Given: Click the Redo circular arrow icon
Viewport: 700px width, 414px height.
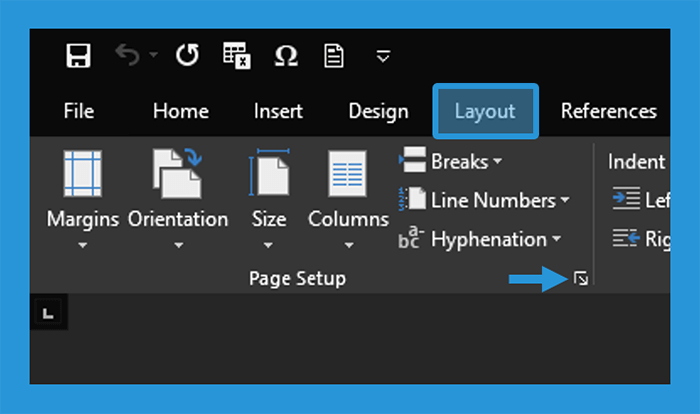Looking at the screenshot, I should tap(187, 55).
